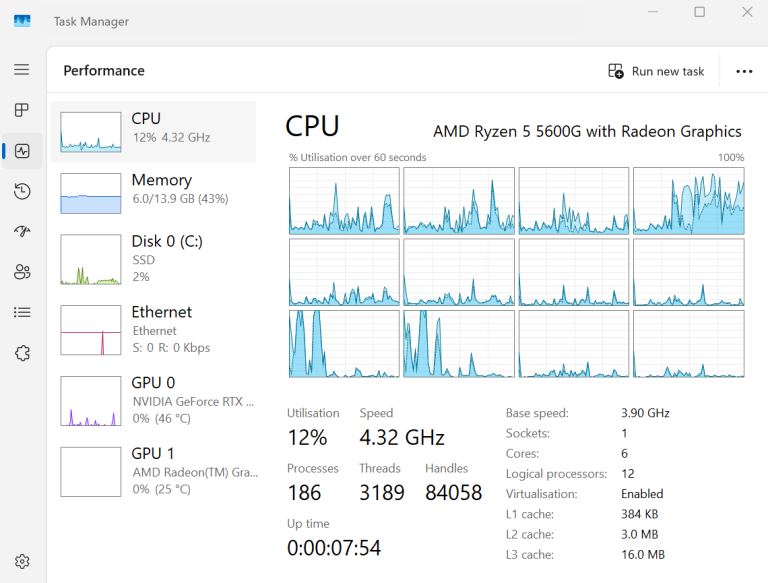Viewport: 768px width, 583px height.
Task: Select GPU 0 NVIDIA GeForce entry
Action: click(153, 400)
